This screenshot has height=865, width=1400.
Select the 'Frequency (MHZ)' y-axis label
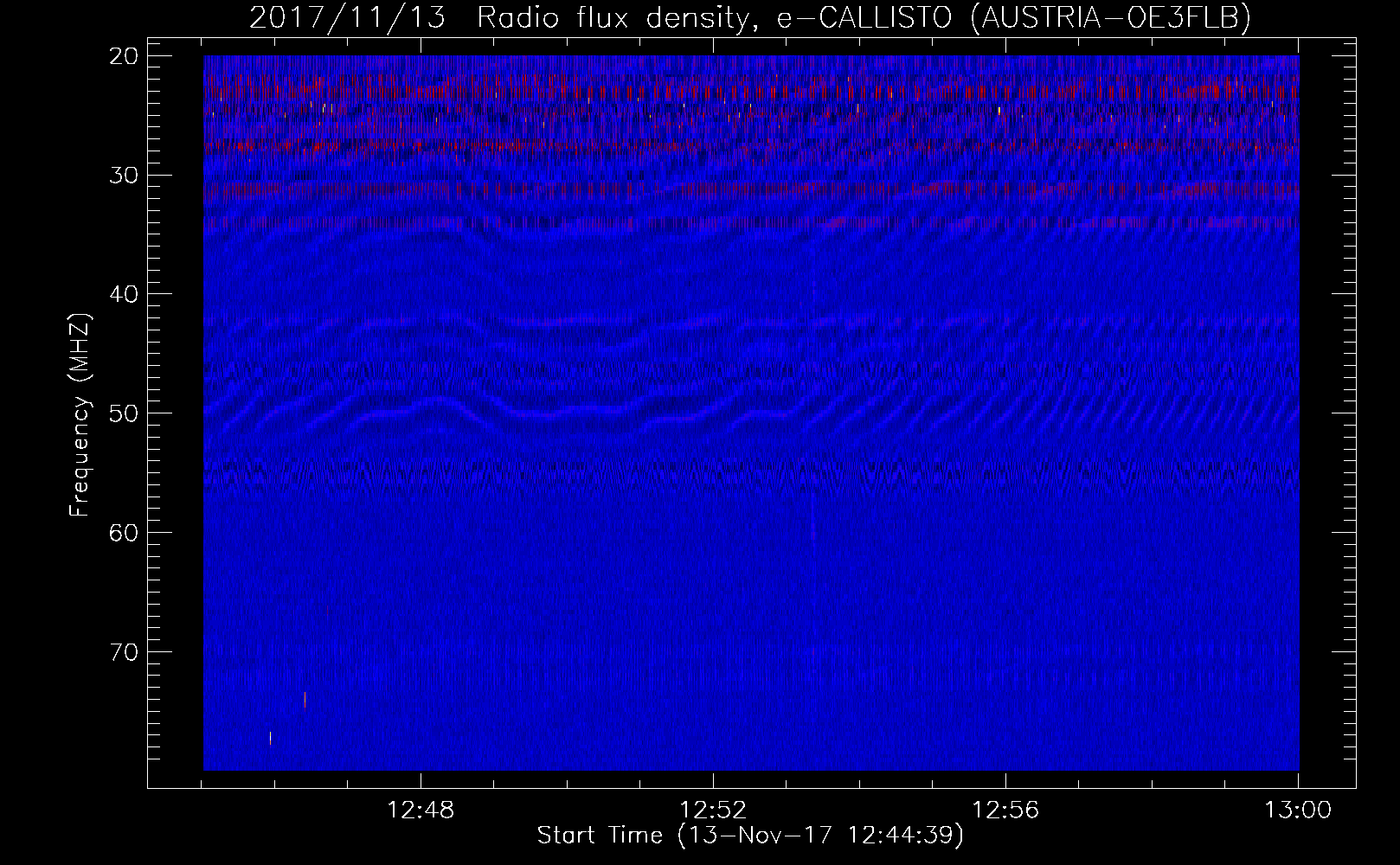[x=80, y=415]
